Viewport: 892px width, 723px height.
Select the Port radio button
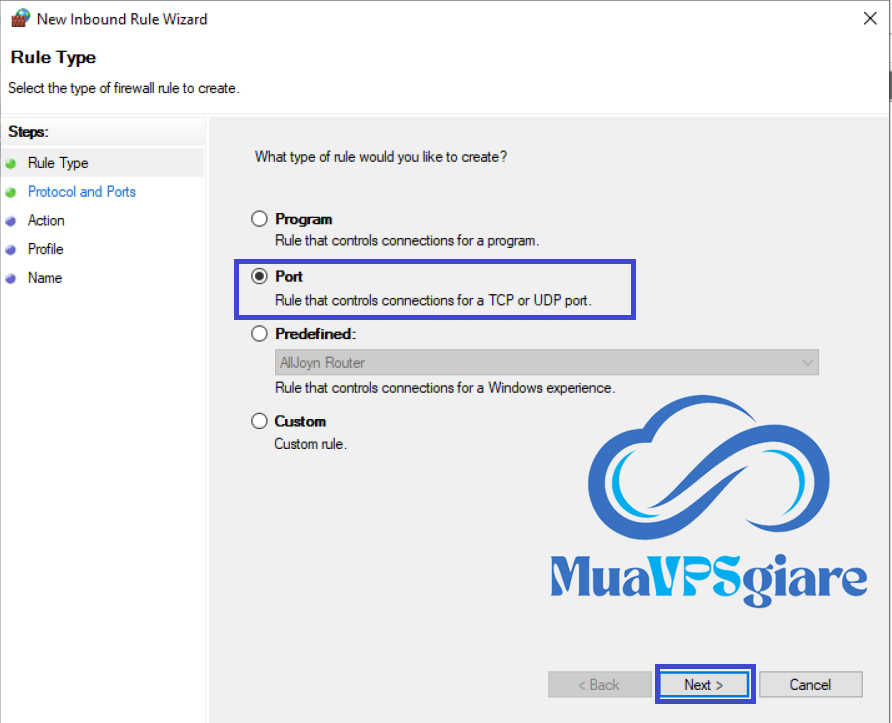click(x=259, y=276)
